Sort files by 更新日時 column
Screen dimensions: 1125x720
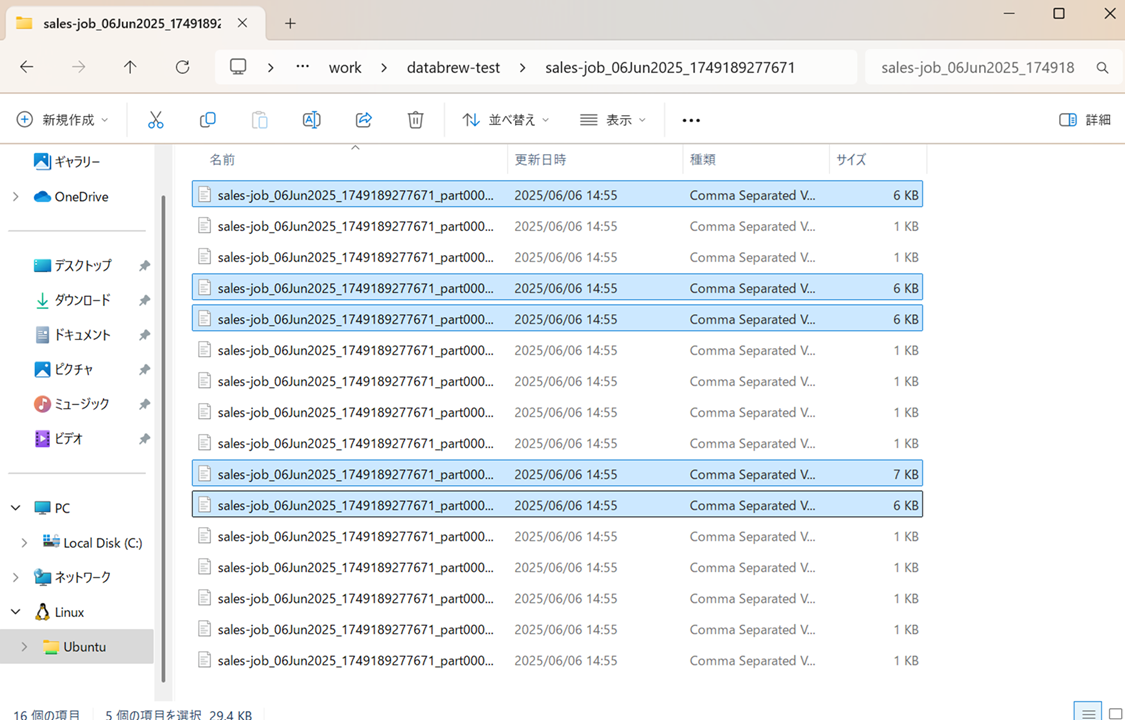(540, 159)
